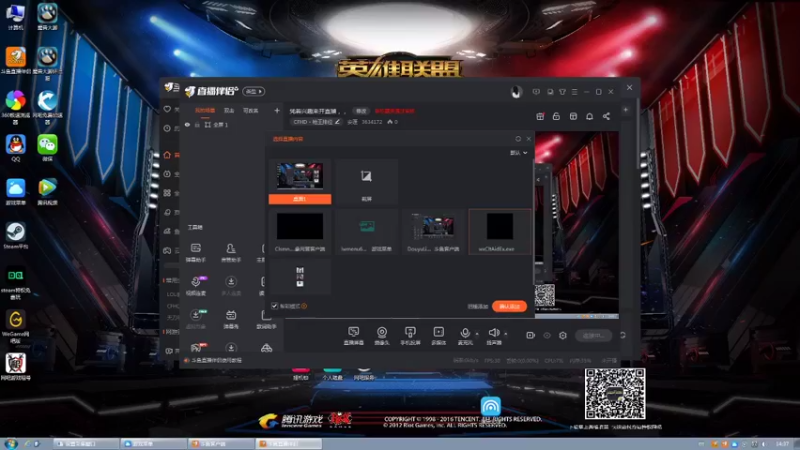Open the tutorial link in status bar
This screenshot has width=800, height=450.
click(216, 360)
